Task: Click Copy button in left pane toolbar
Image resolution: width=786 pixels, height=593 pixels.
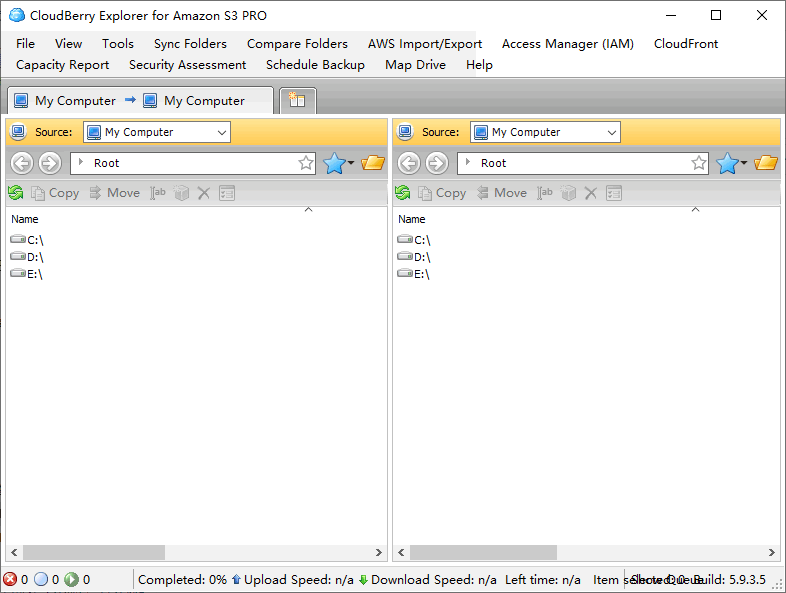Action: point(56,193)
